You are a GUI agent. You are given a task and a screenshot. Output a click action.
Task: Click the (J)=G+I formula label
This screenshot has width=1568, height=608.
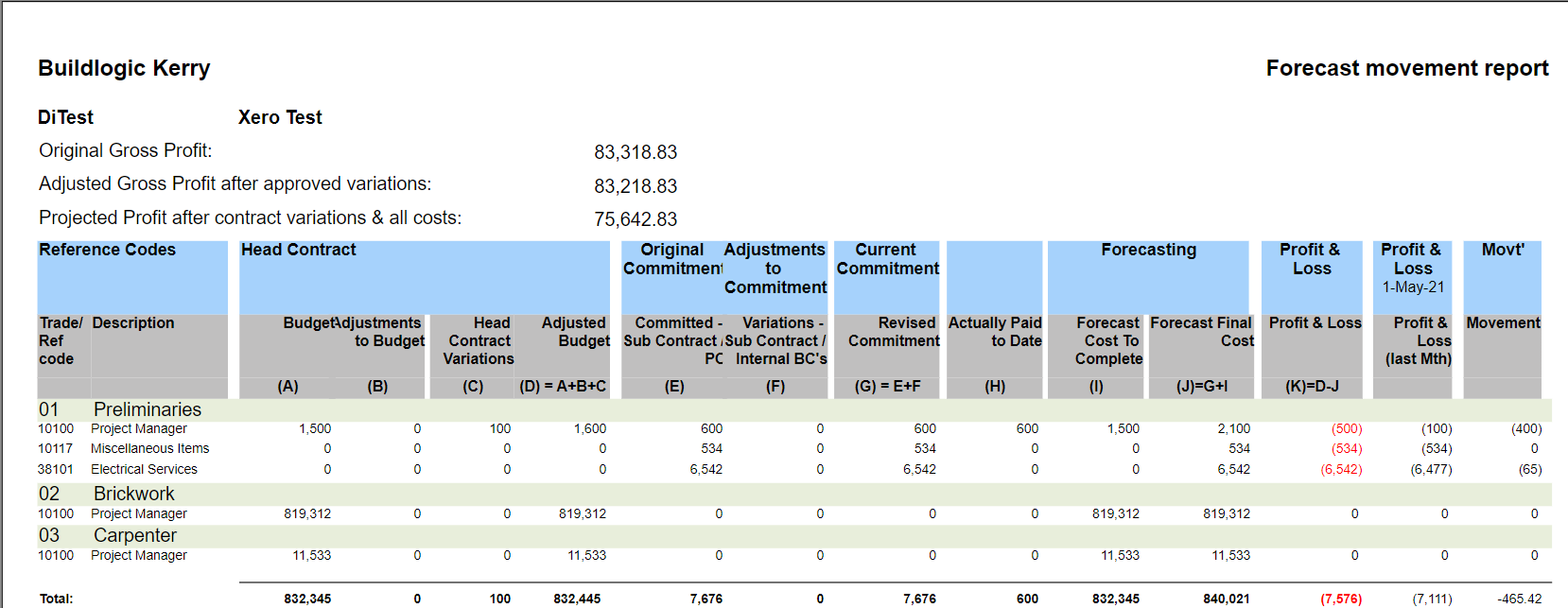[1201, 387]
